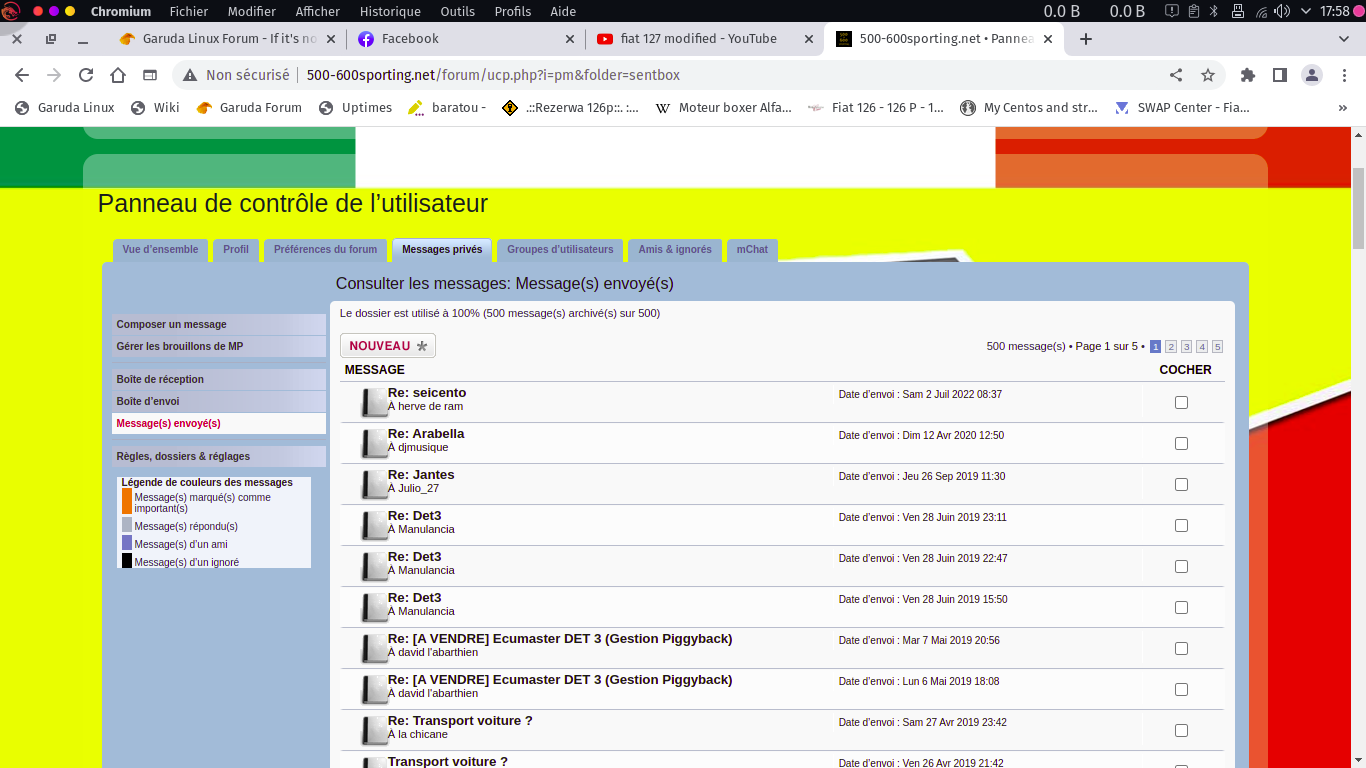Open the Outils menu
This screenshot has width=1366, height=768.
(x=457, y=11)
